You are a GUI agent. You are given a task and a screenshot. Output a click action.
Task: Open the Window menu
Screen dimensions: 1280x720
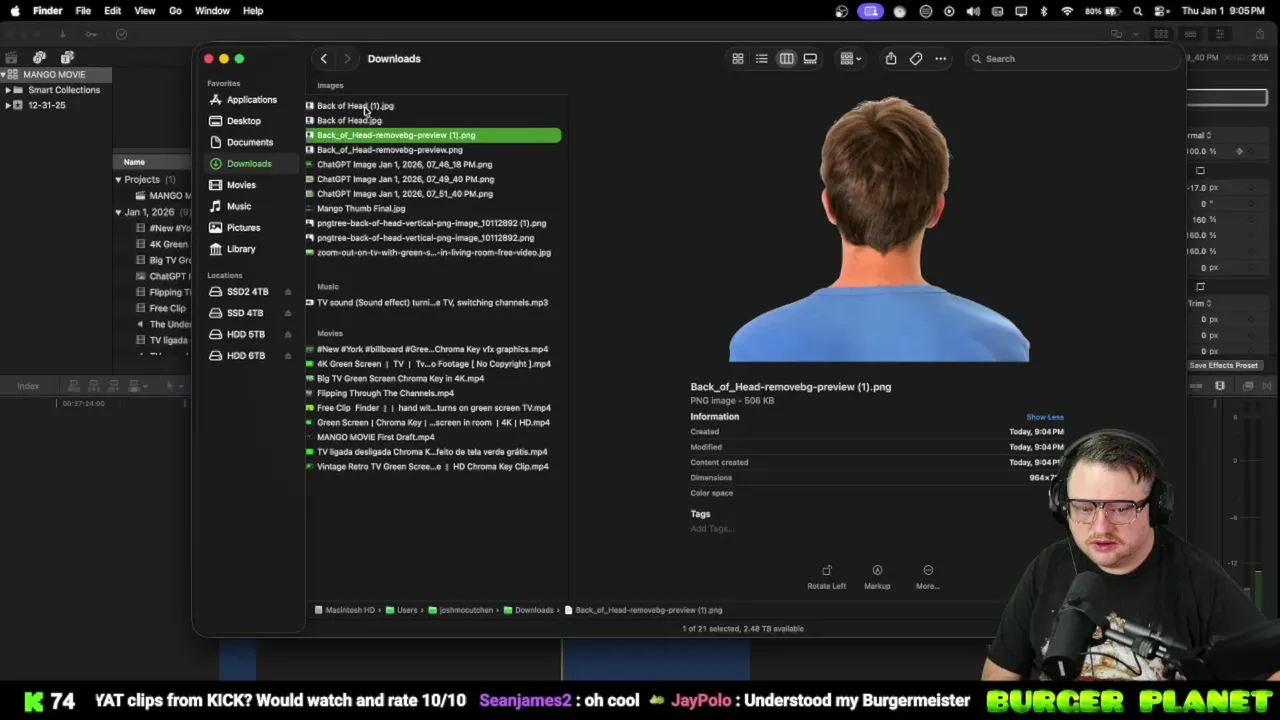212,11
